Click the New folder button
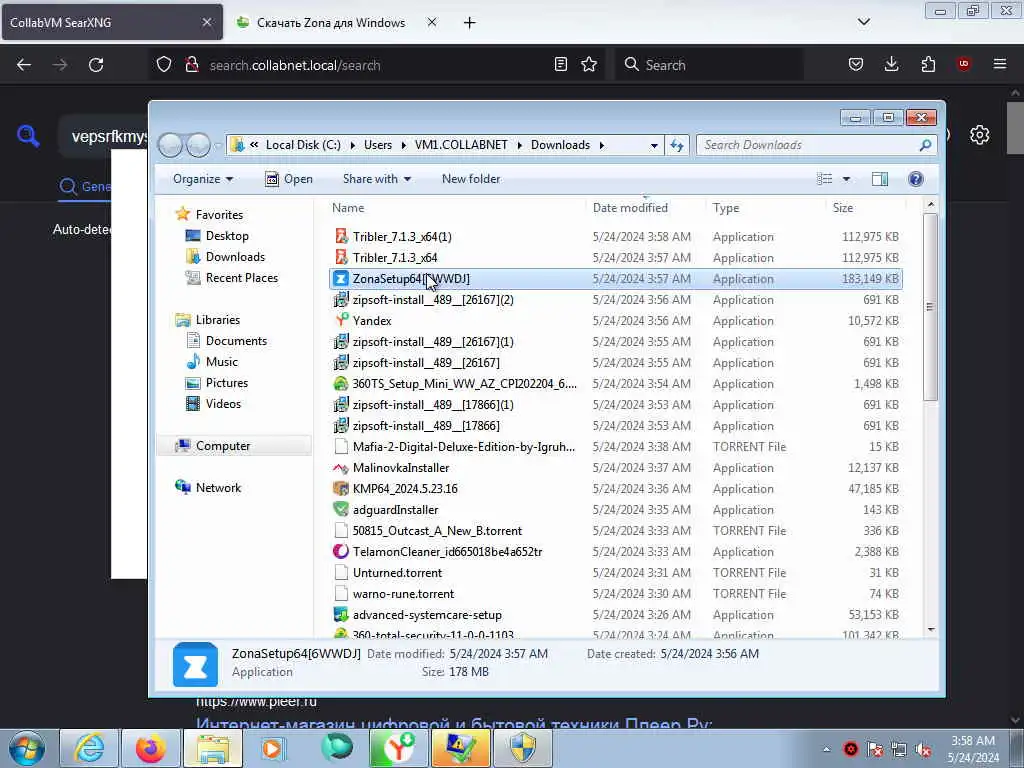Screen dimensions: 1024x768 pyautogui.click(x=471, y=179)
